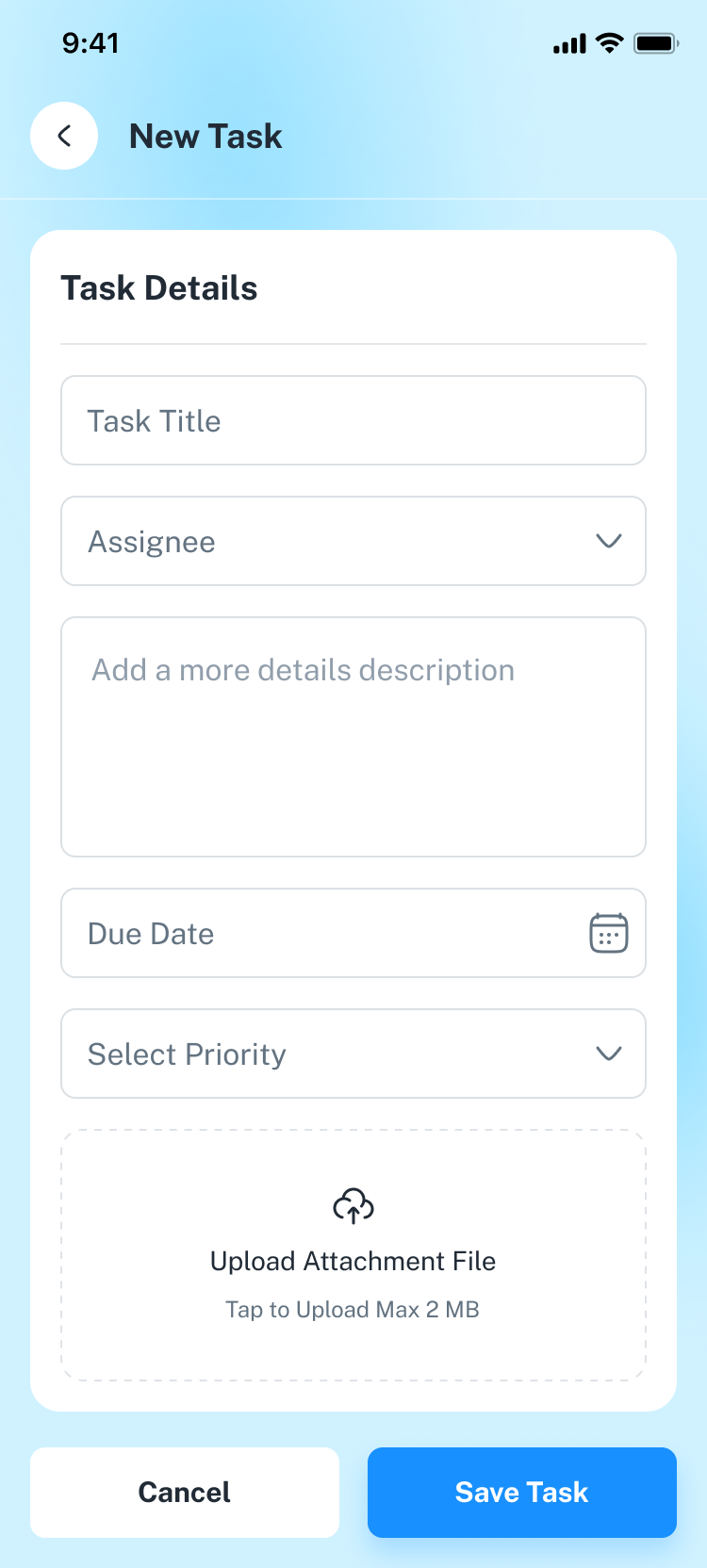Tap the cellular signal strength icon
The width and height of the screenshot is (707, 1568).
569,43
